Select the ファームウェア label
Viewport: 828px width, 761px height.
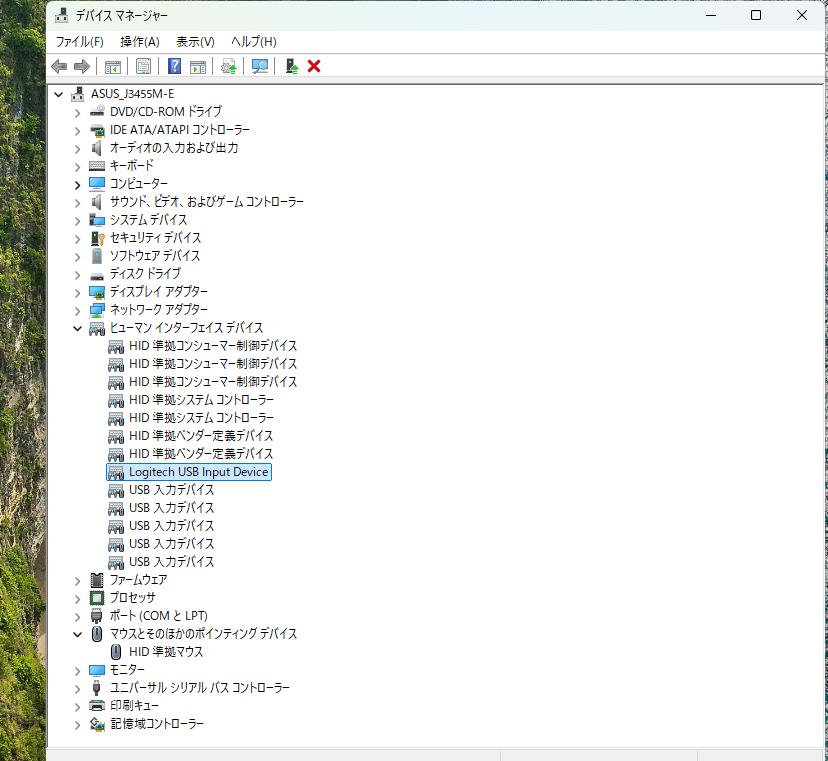[138, 580]
